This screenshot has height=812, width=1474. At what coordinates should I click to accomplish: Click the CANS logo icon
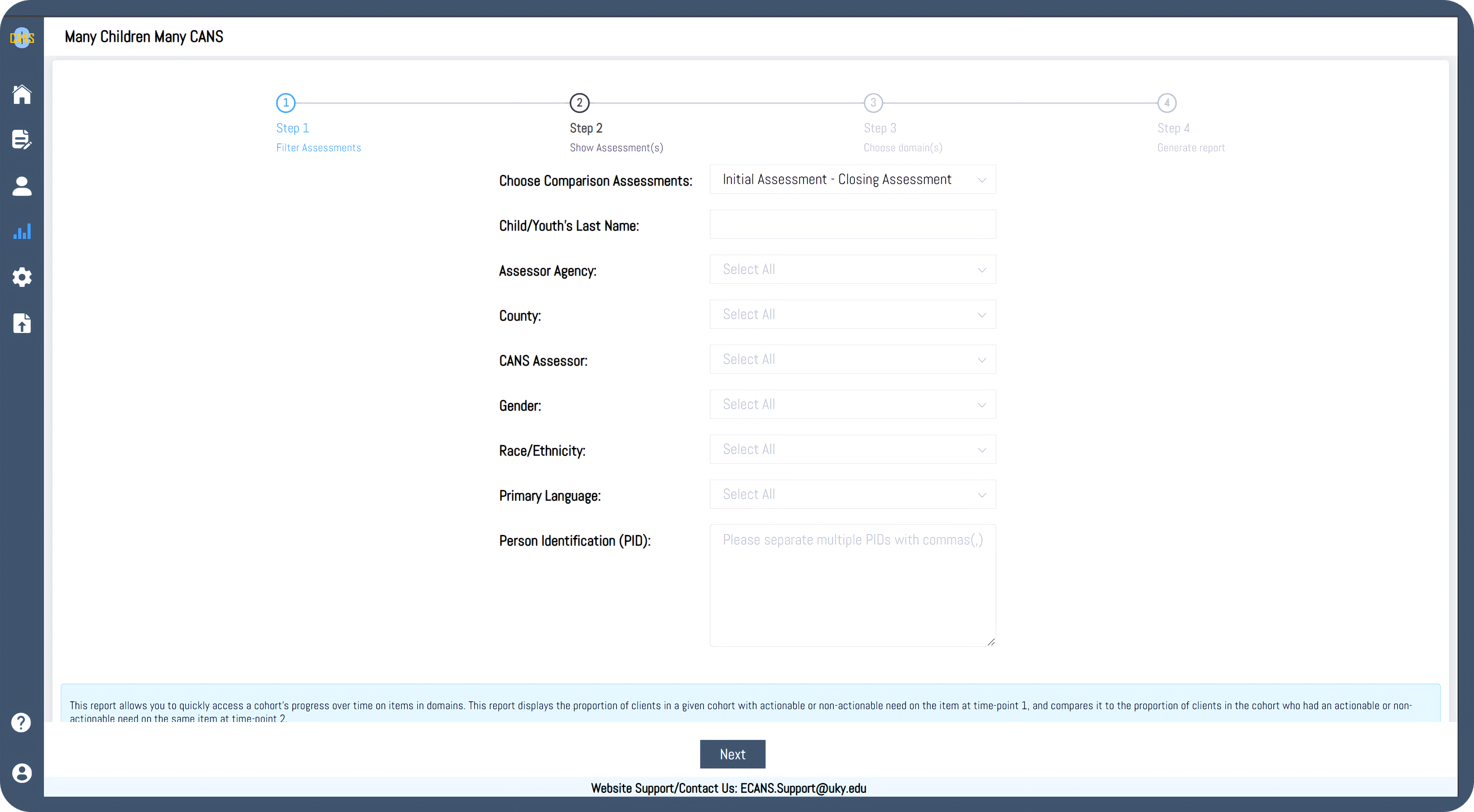click(x=22, y=38)
